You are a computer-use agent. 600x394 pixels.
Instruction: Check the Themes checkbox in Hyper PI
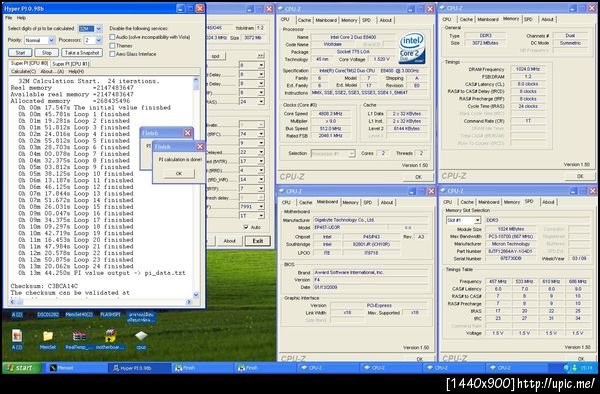tap(112, 46)
